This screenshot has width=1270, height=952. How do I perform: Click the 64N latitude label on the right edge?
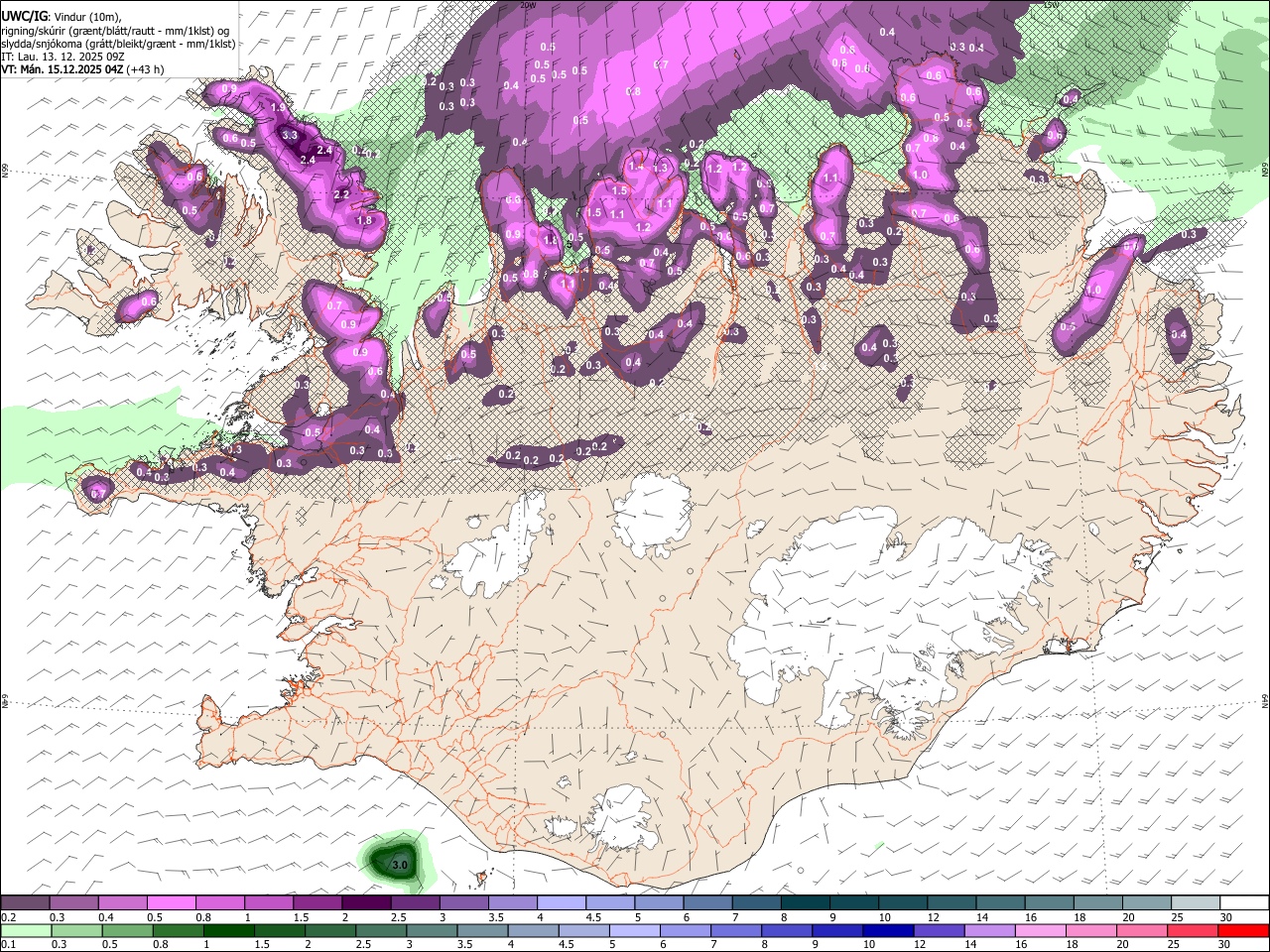click(1265, 700)
